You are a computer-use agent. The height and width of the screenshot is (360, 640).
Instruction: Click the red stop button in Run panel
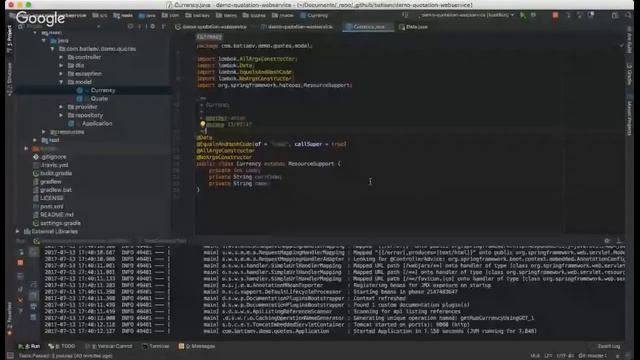click(x=20, y=262)
